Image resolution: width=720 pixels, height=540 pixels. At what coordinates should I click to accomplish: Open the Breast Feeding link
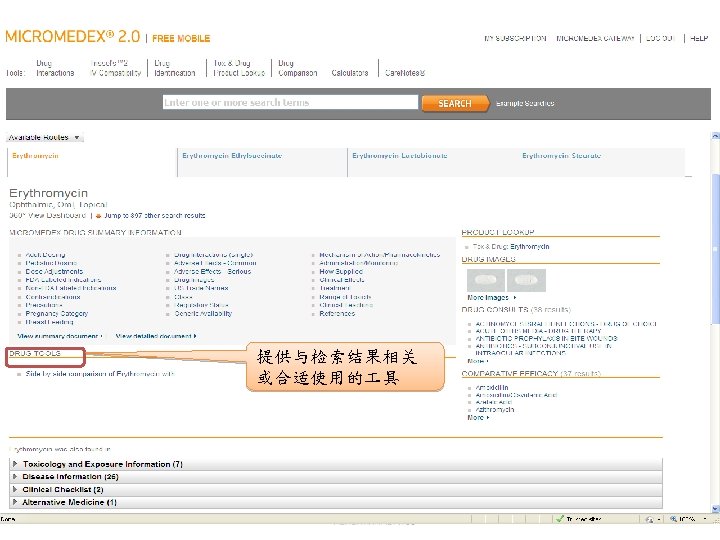click(x=50, y=322)
